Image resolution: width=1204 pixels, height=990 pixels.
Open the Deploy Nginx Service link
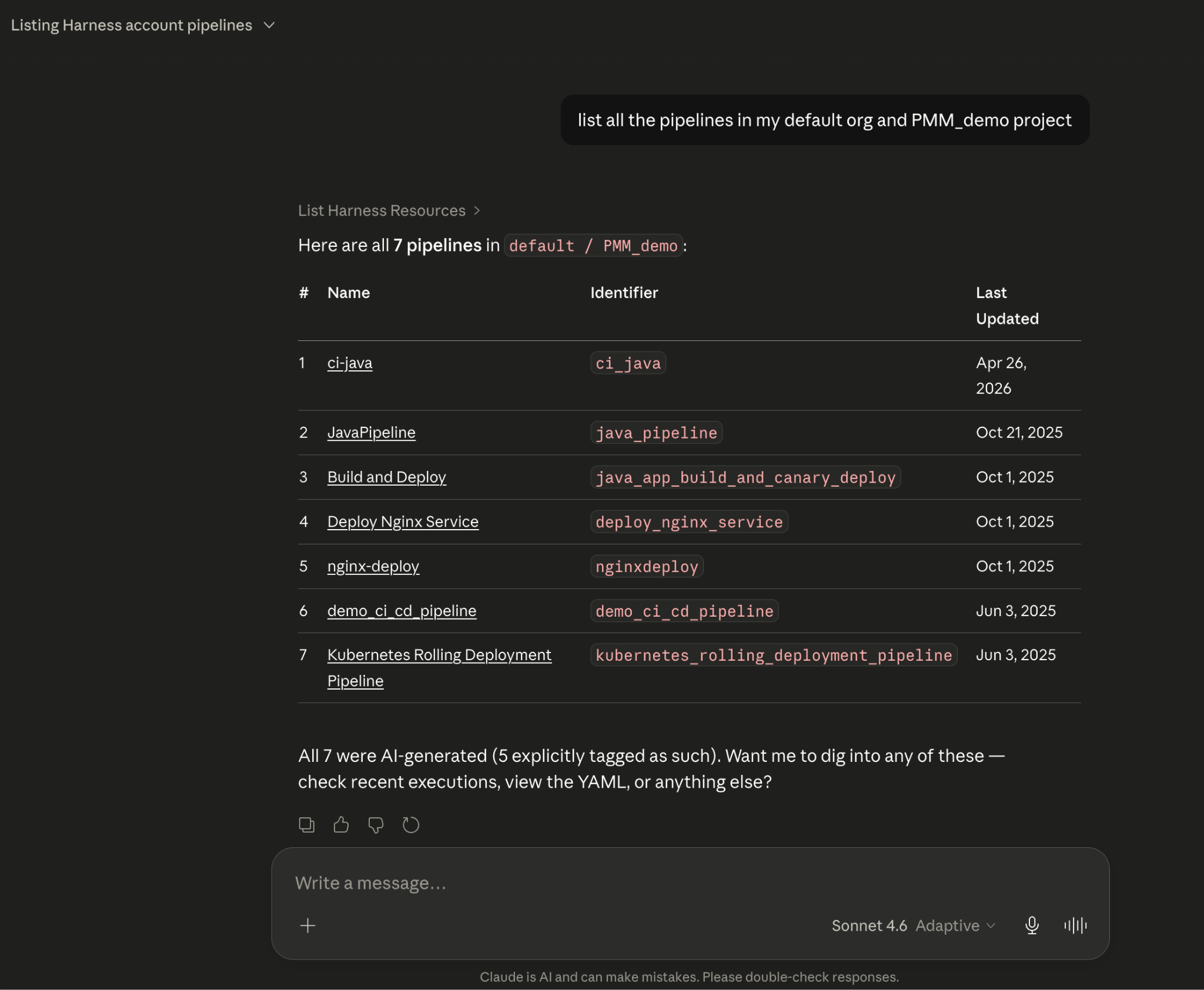403,522
